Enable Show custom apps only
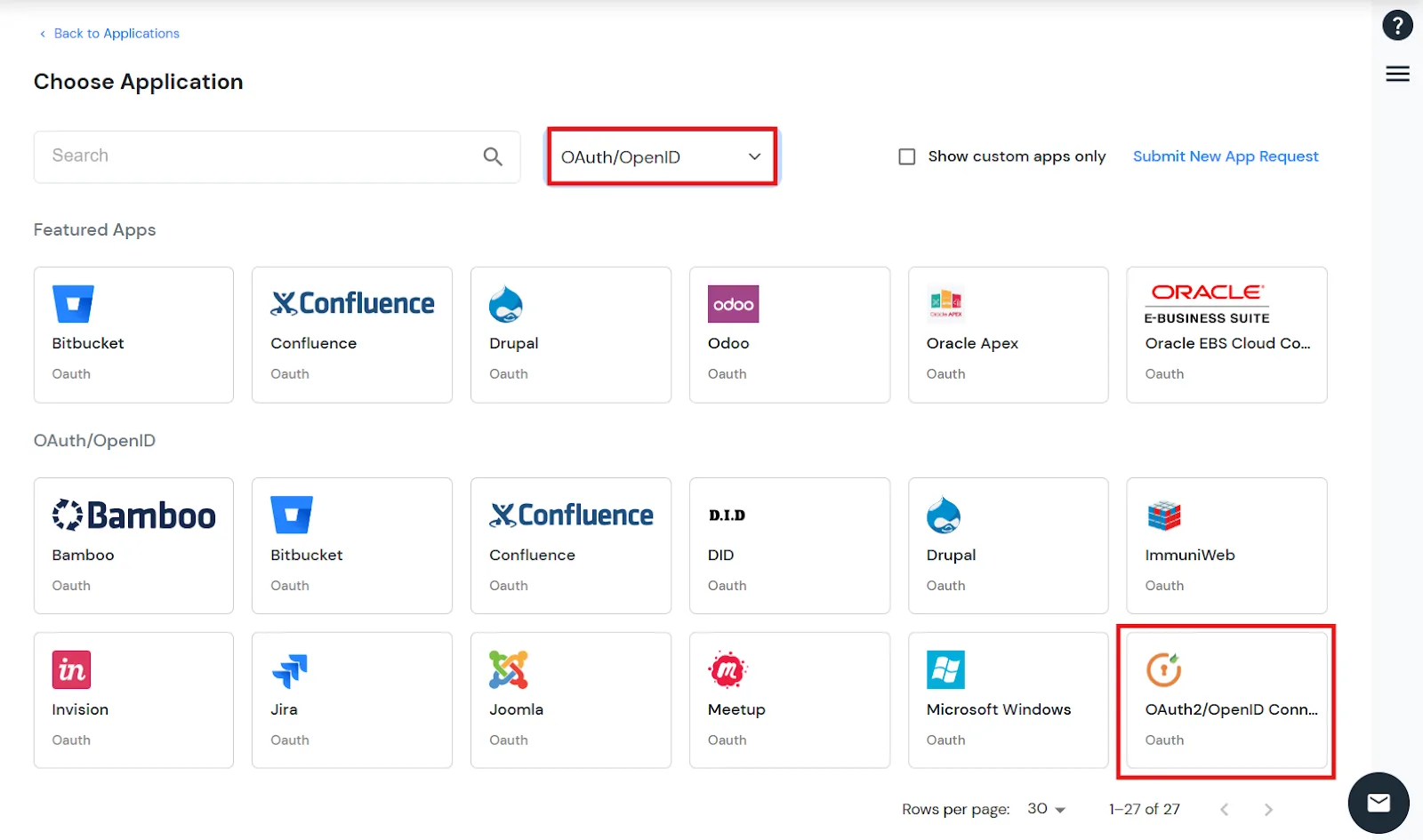1423x840 pixels. (x=907, y=156)
